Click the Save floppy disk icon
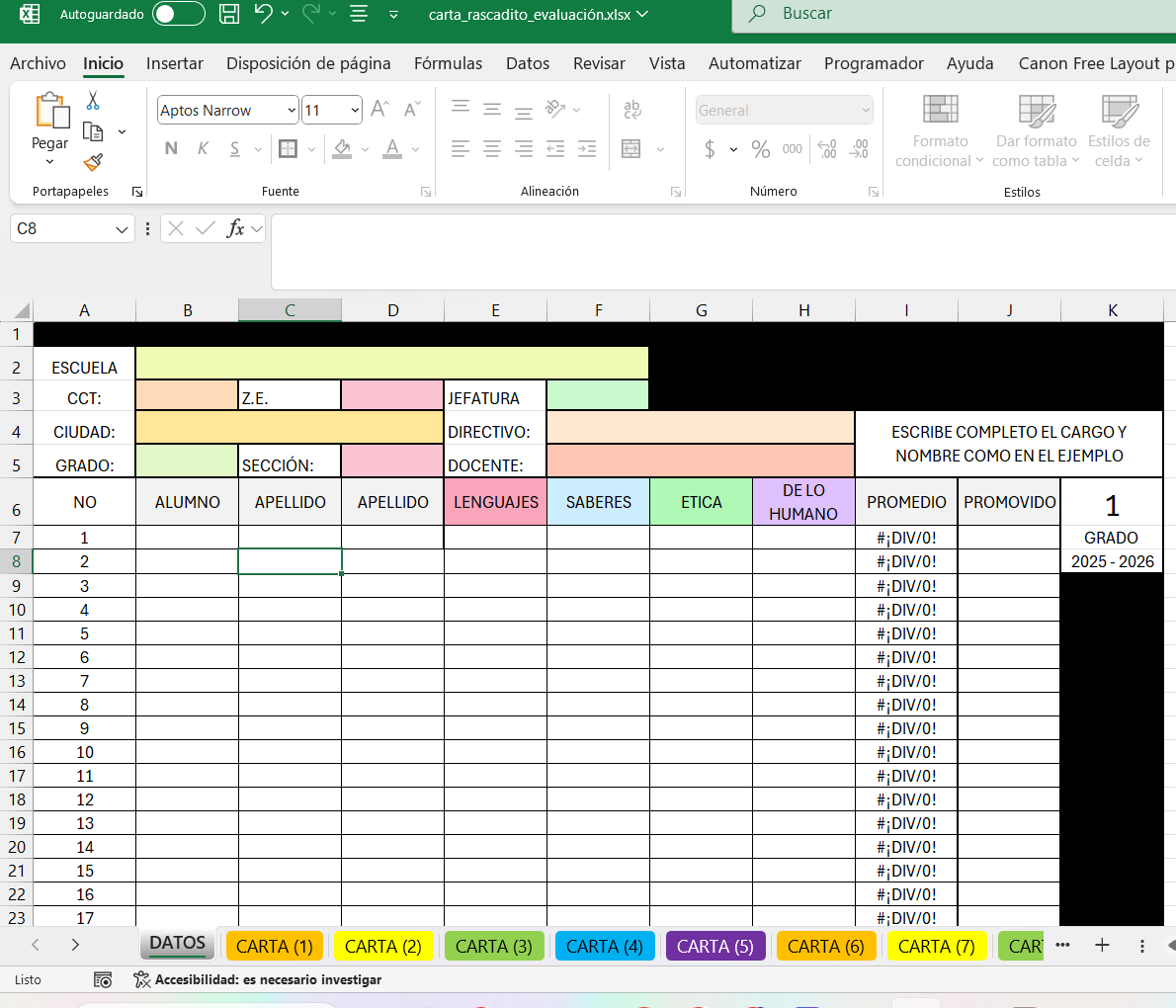Image resolution: width=1176 pixels, height=1008 pixels. [229, 14]
